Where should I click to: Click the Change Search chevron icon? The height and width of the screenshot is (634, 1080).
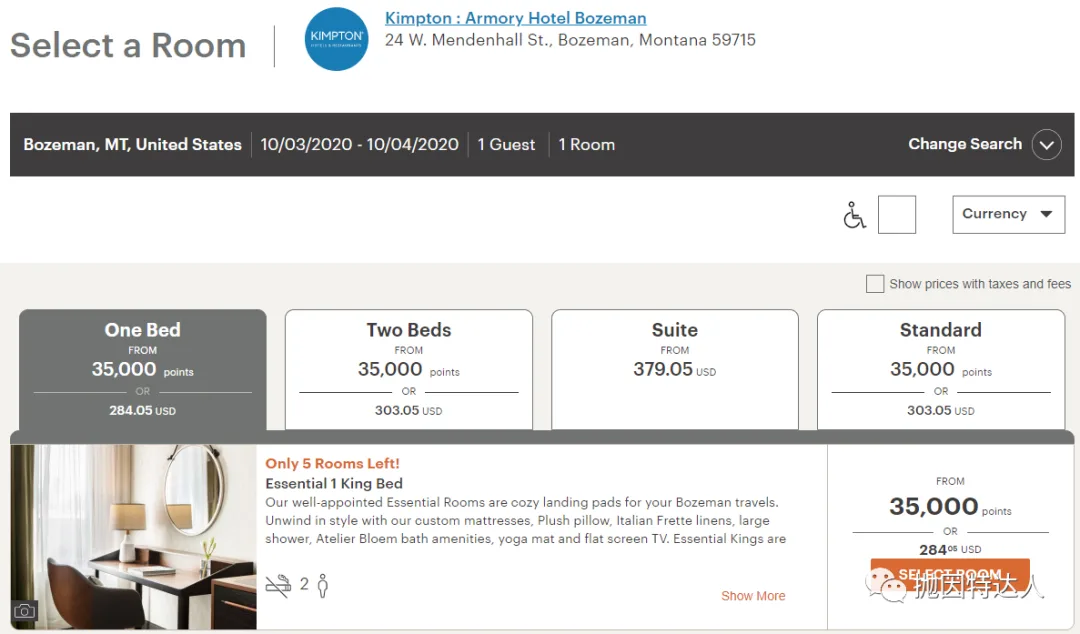(x=1047, y=144)
